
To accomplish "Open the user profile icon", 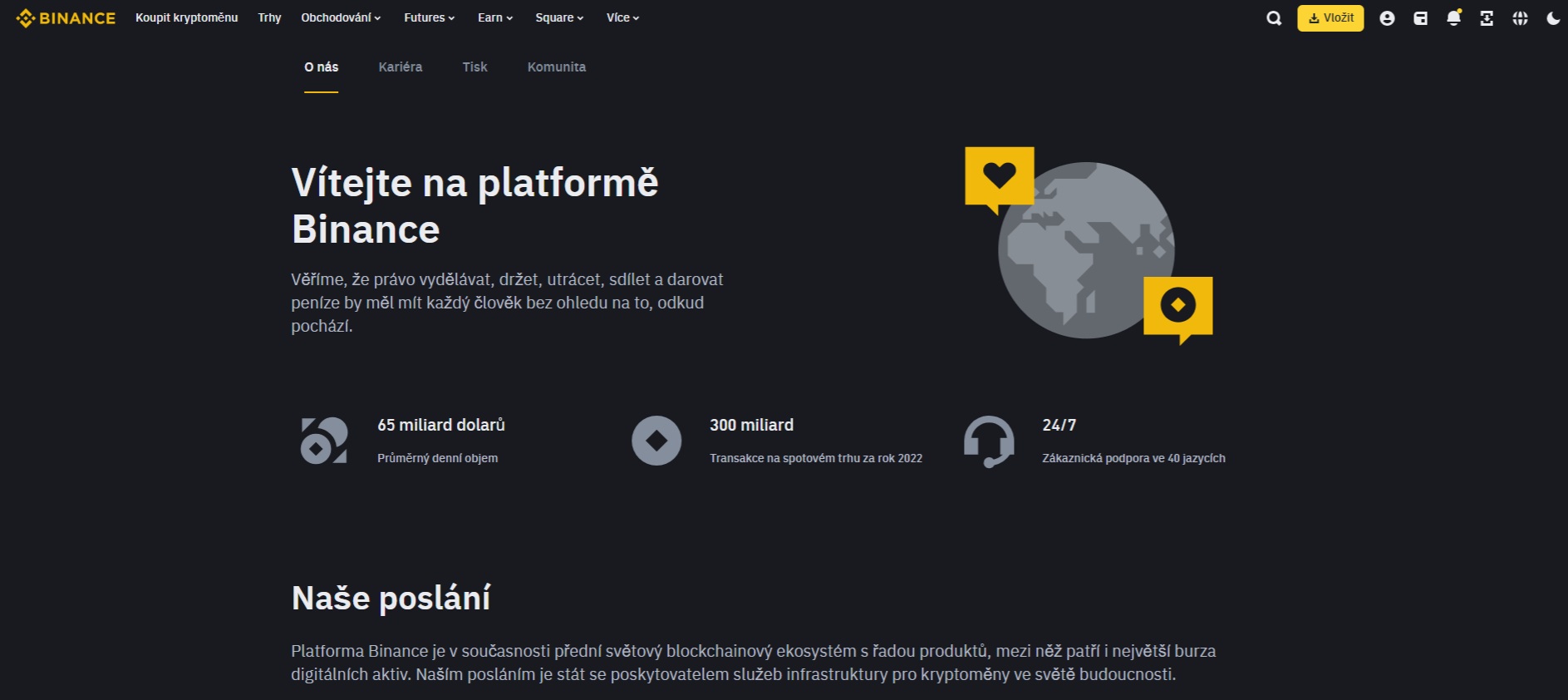I will pyautogui.click(x=1387, y=18).
